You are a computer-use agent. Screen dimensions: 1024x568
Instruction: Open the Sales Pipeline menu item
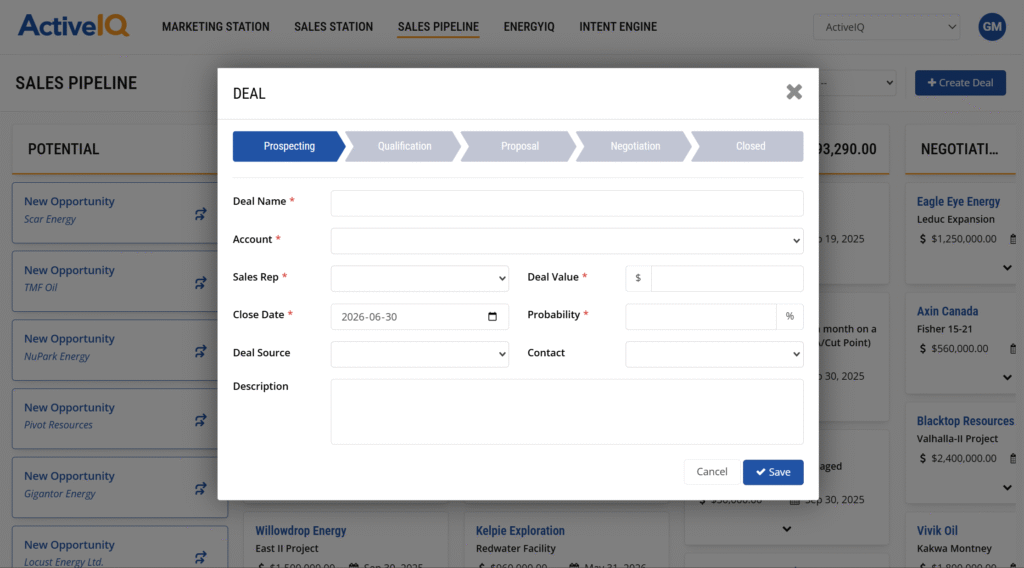[438, 27]
